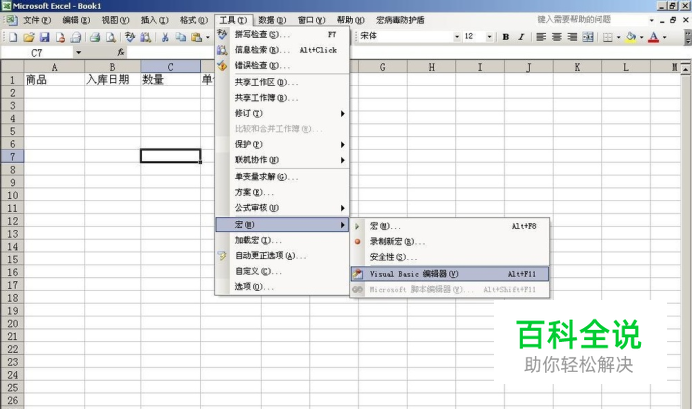Viewport: 692px width, 409px height.
Task: Select 单变量求解 menu entry
Action: click(282, 176)
